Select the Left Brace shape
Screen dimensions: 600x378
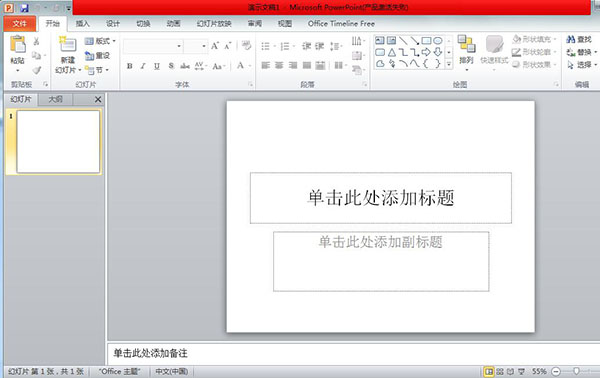click(426, 64)
